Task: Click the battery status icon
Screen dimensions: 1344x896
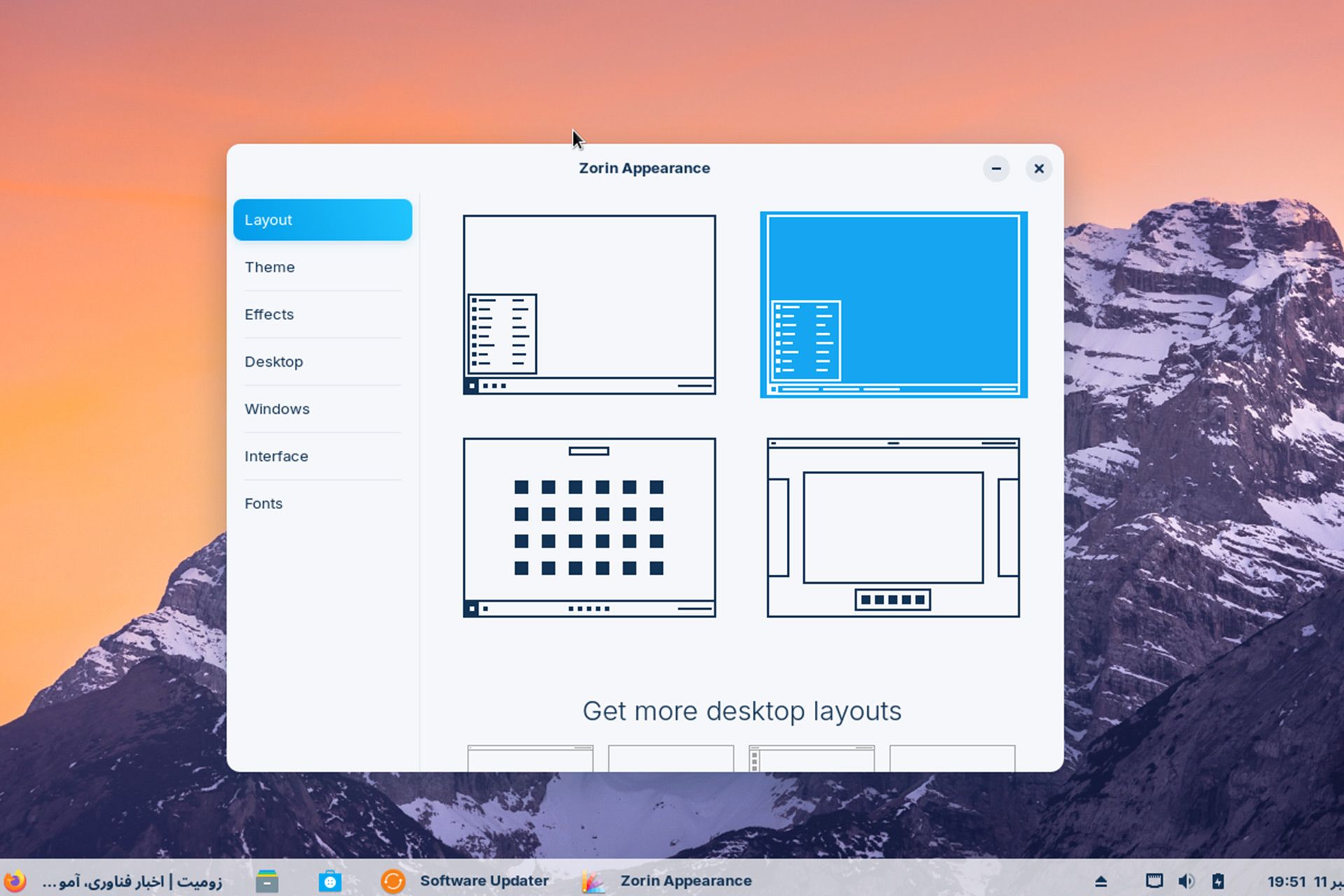Action: pos(1218,881)
